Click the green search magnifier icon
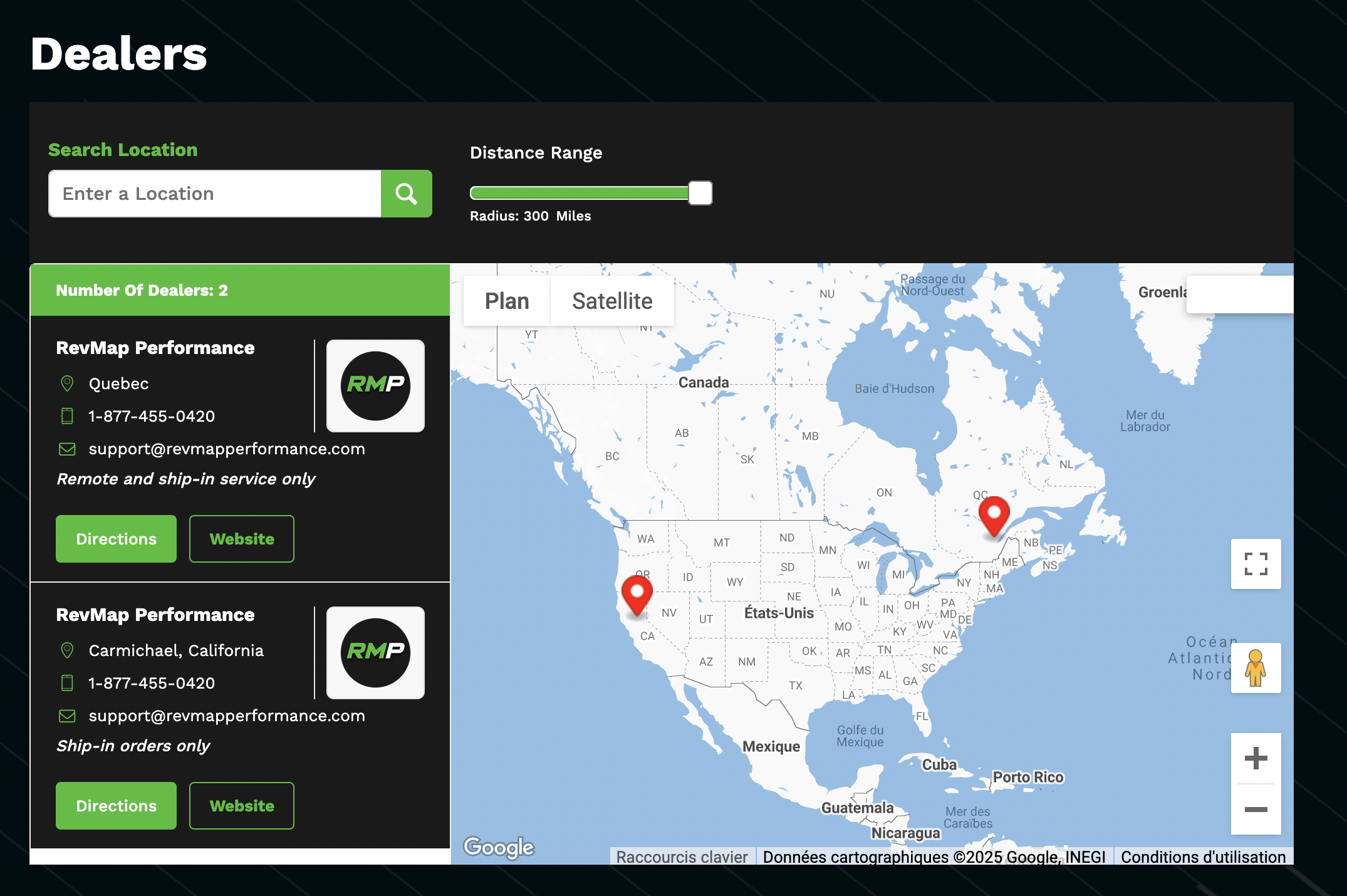 (406, 194)
